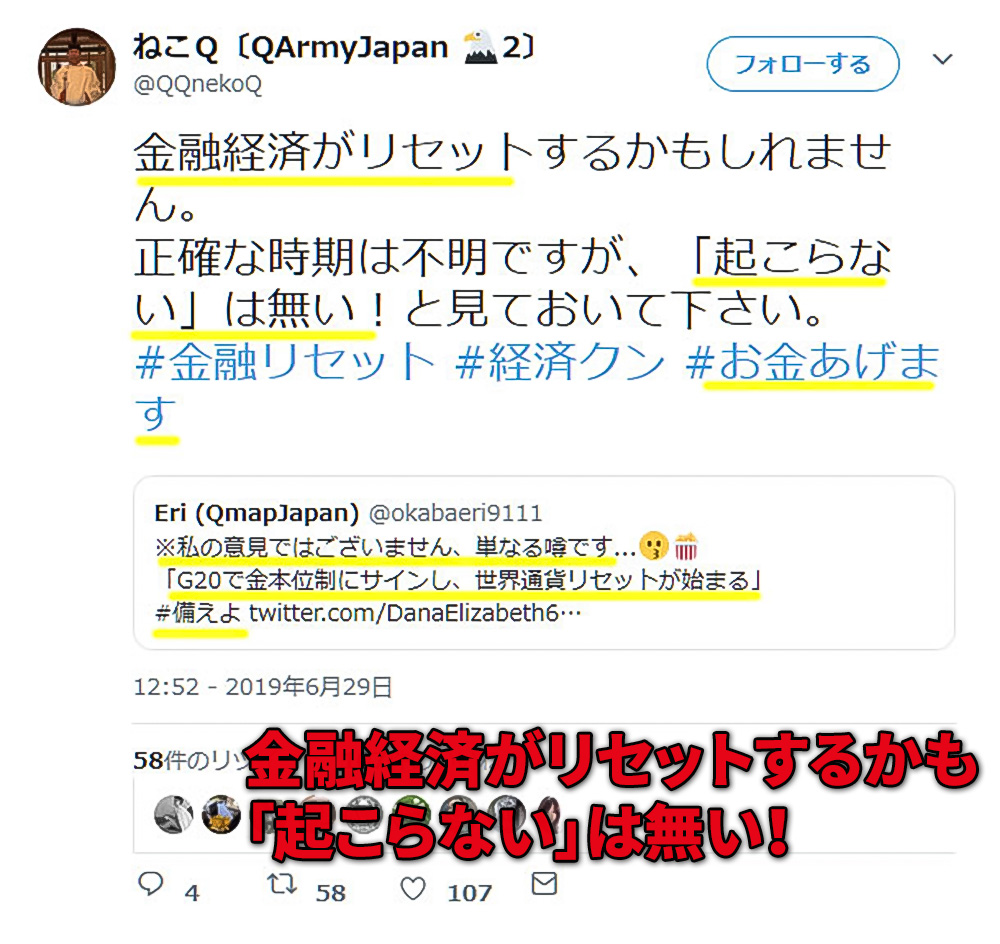
Task: Open the #経済クン hashtag
Action: (x=560, y=361)
